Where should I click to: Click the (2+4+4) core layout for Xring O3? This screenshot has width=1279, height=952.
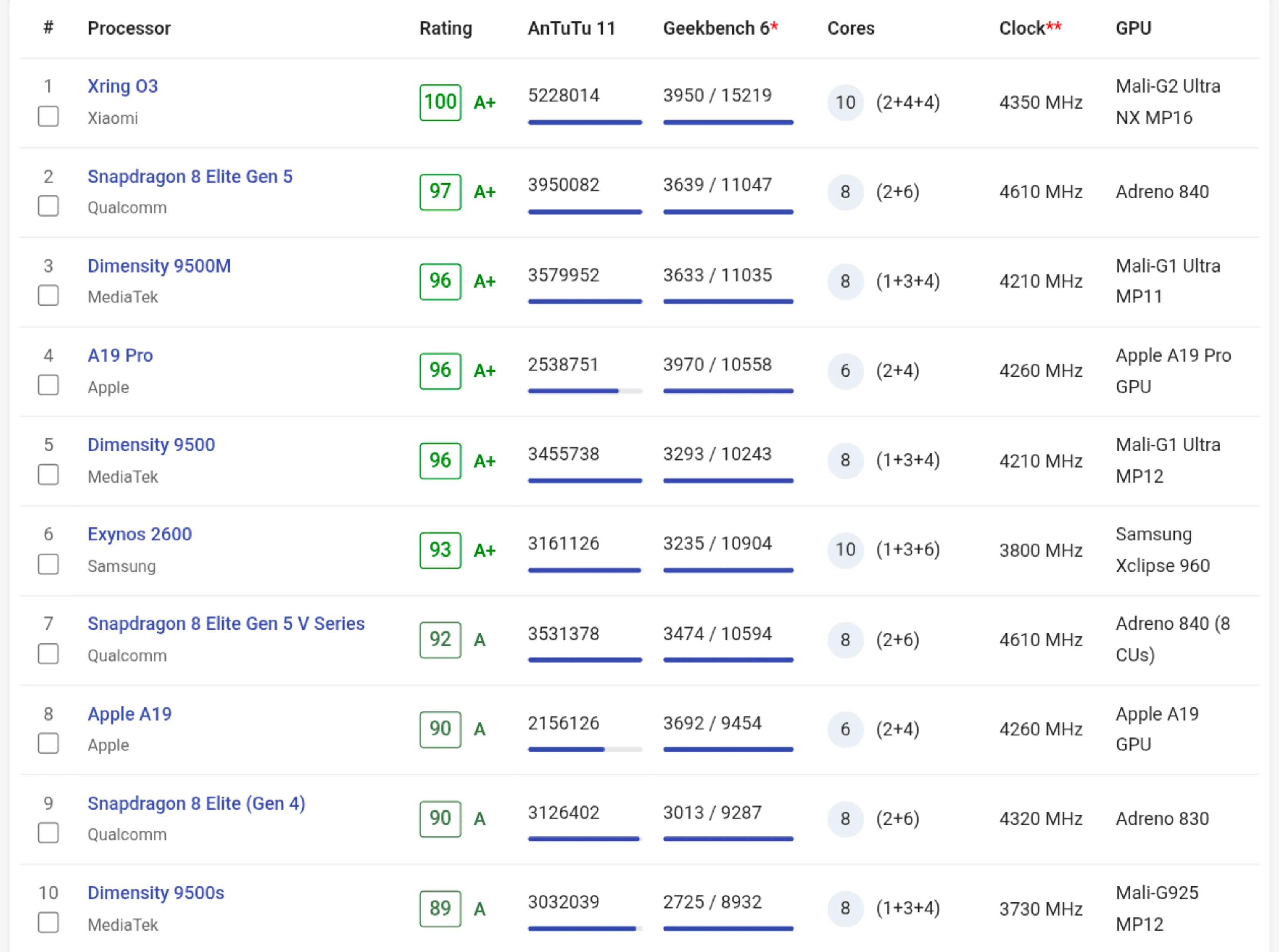coord(908,102)
